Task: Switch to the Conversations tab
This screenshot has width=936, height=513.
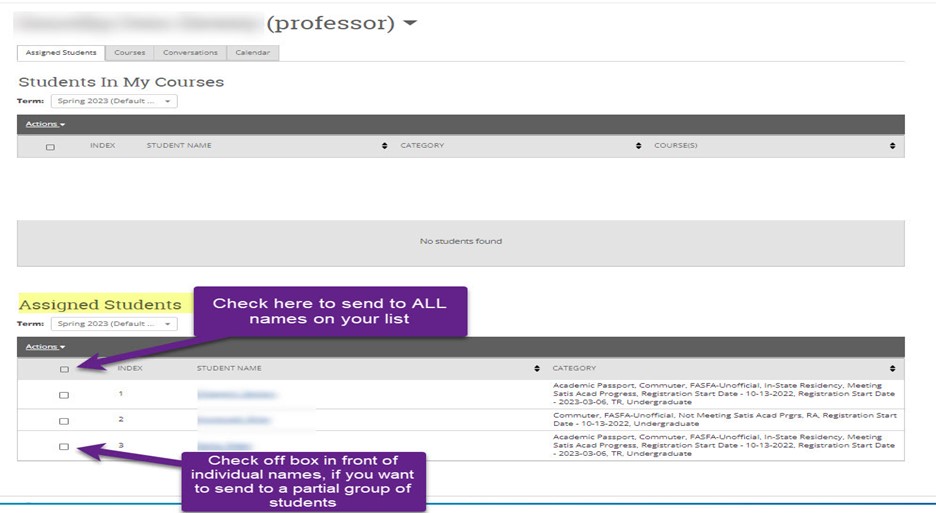Action: tap(190, 53)
